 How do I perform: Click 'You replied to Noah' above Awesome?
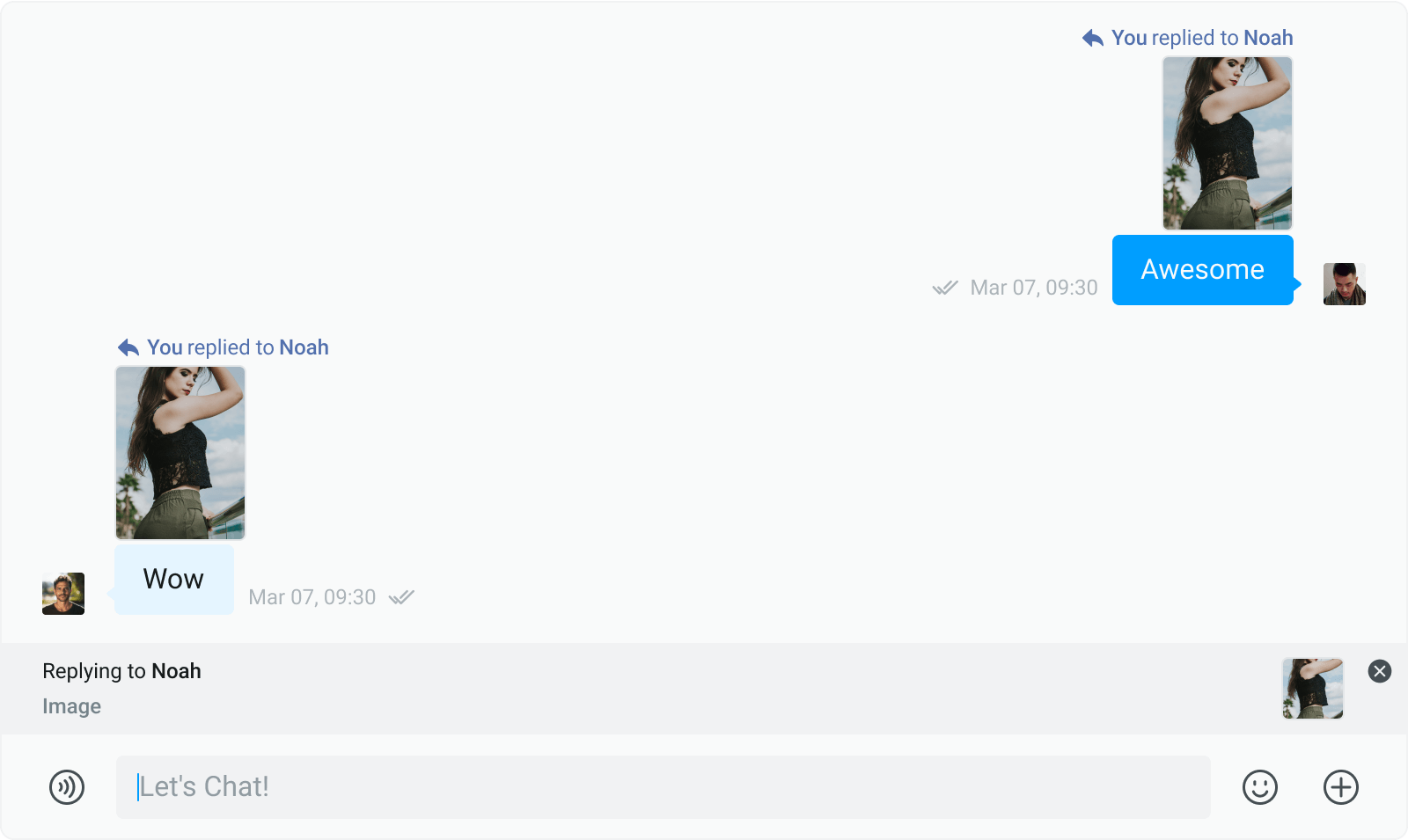click(x=1201, y=38)
